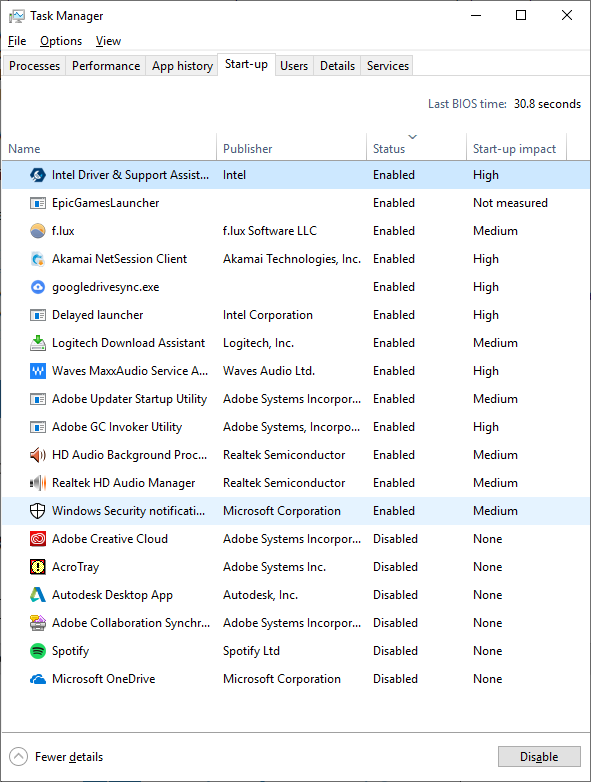Open the Options menu

[61, 41]
